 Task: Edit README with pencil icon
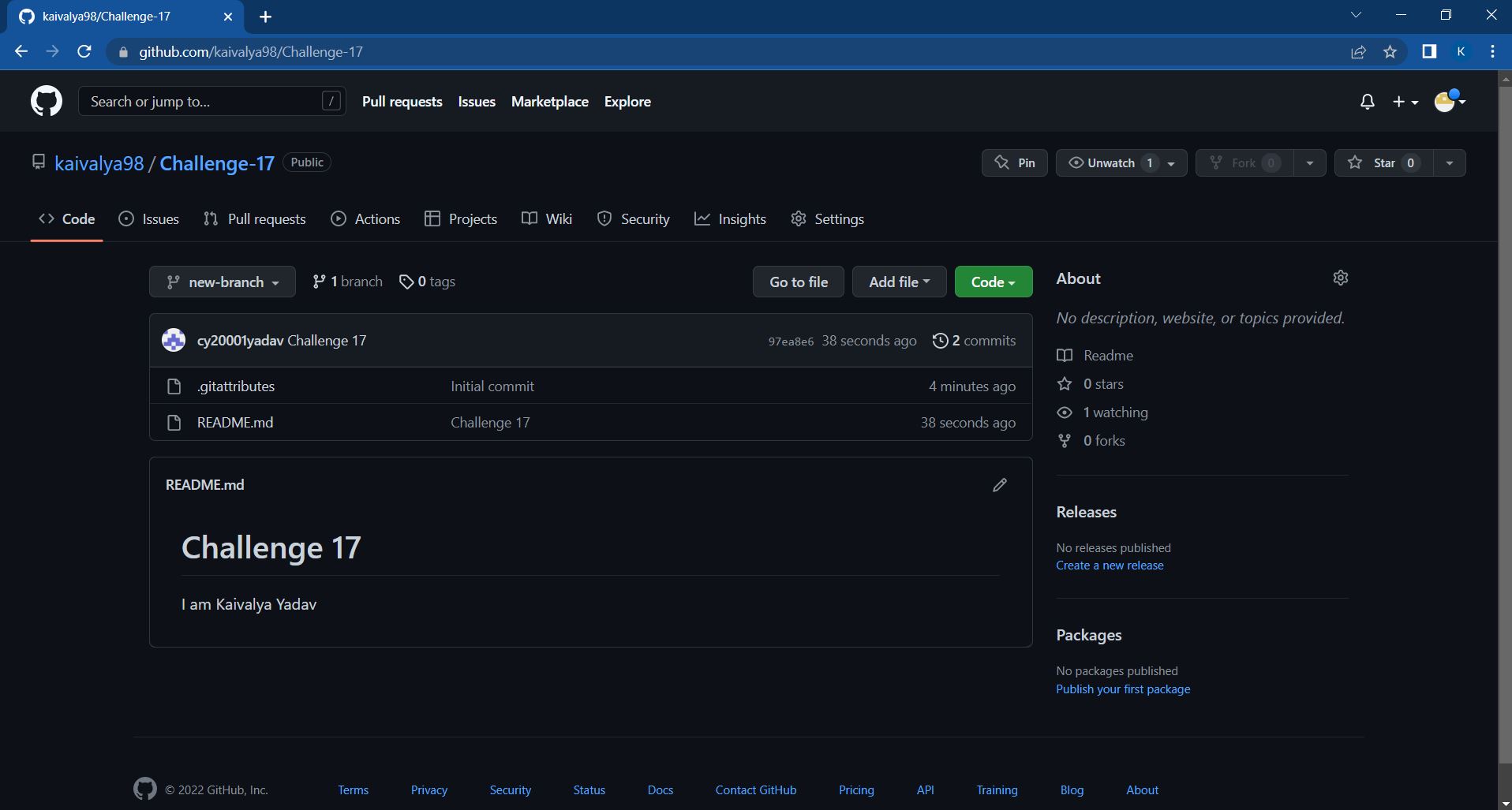tap(1000, 485)
